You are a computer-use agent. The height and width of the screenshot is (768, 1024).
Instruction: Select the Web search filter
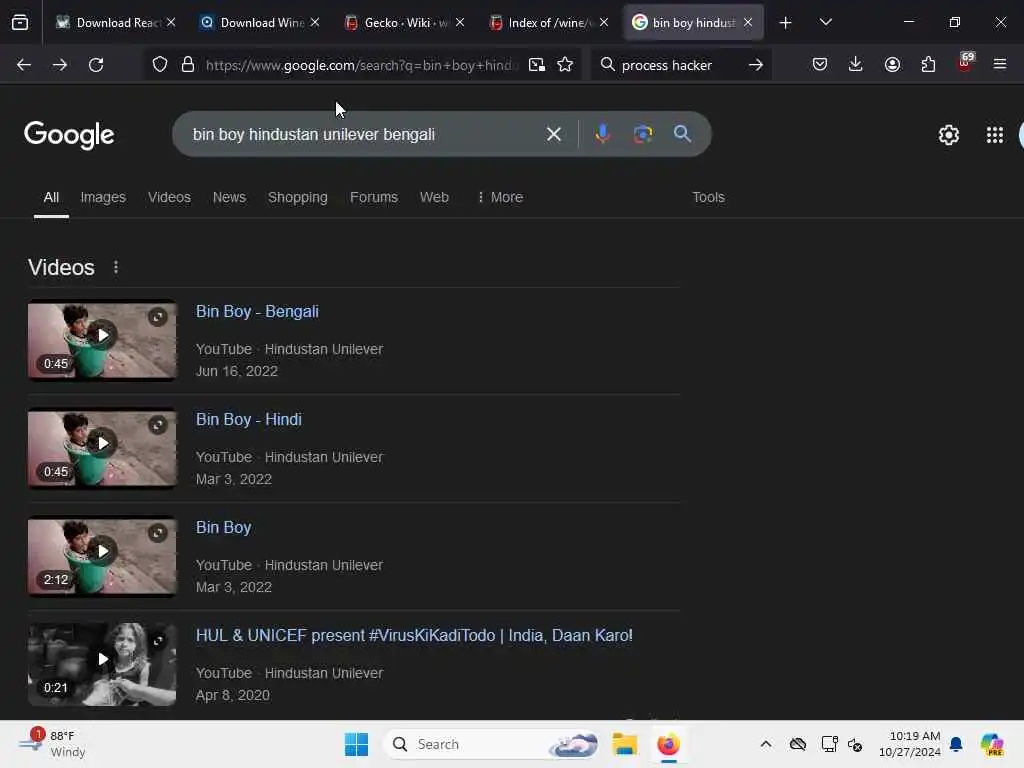point(434,197)
